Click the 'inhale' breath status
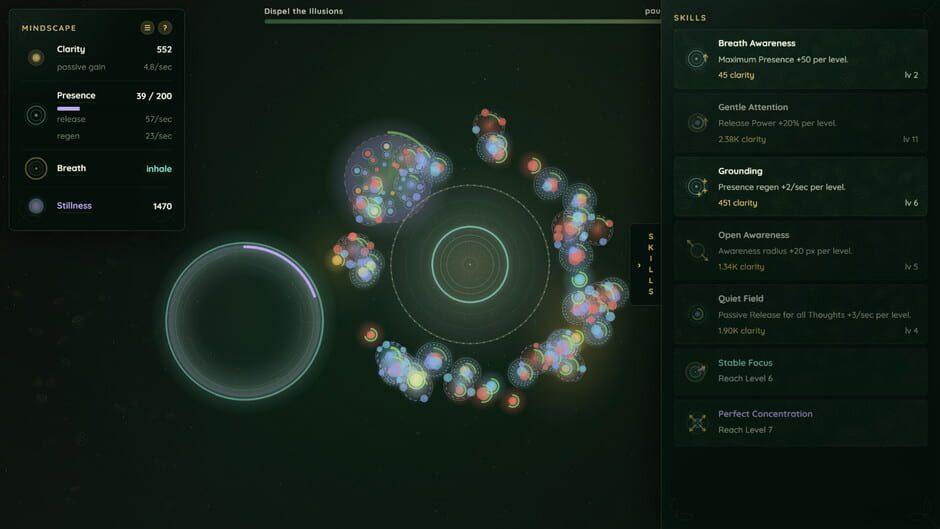The width and height of the screenshot is (940, 529). [159, 169]
